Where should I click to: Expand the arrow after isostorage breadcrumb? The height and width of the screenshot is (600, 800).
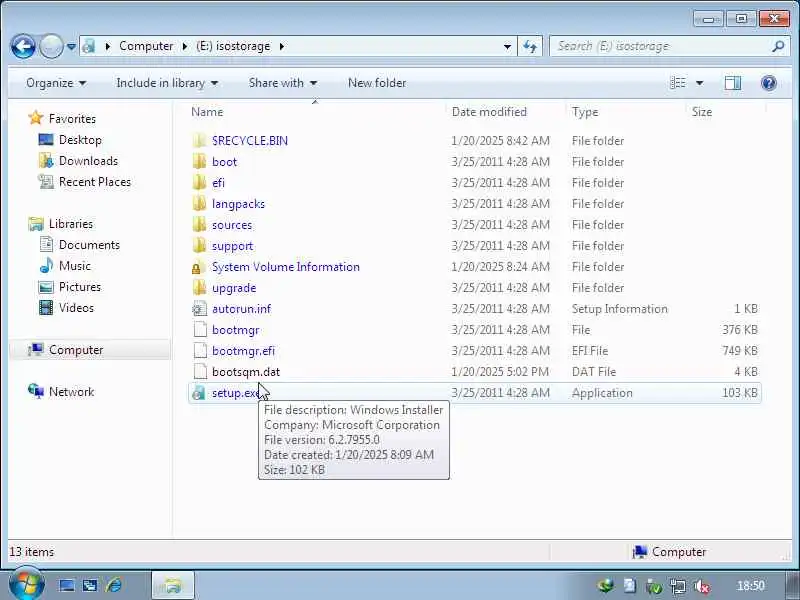click(282, 46)
